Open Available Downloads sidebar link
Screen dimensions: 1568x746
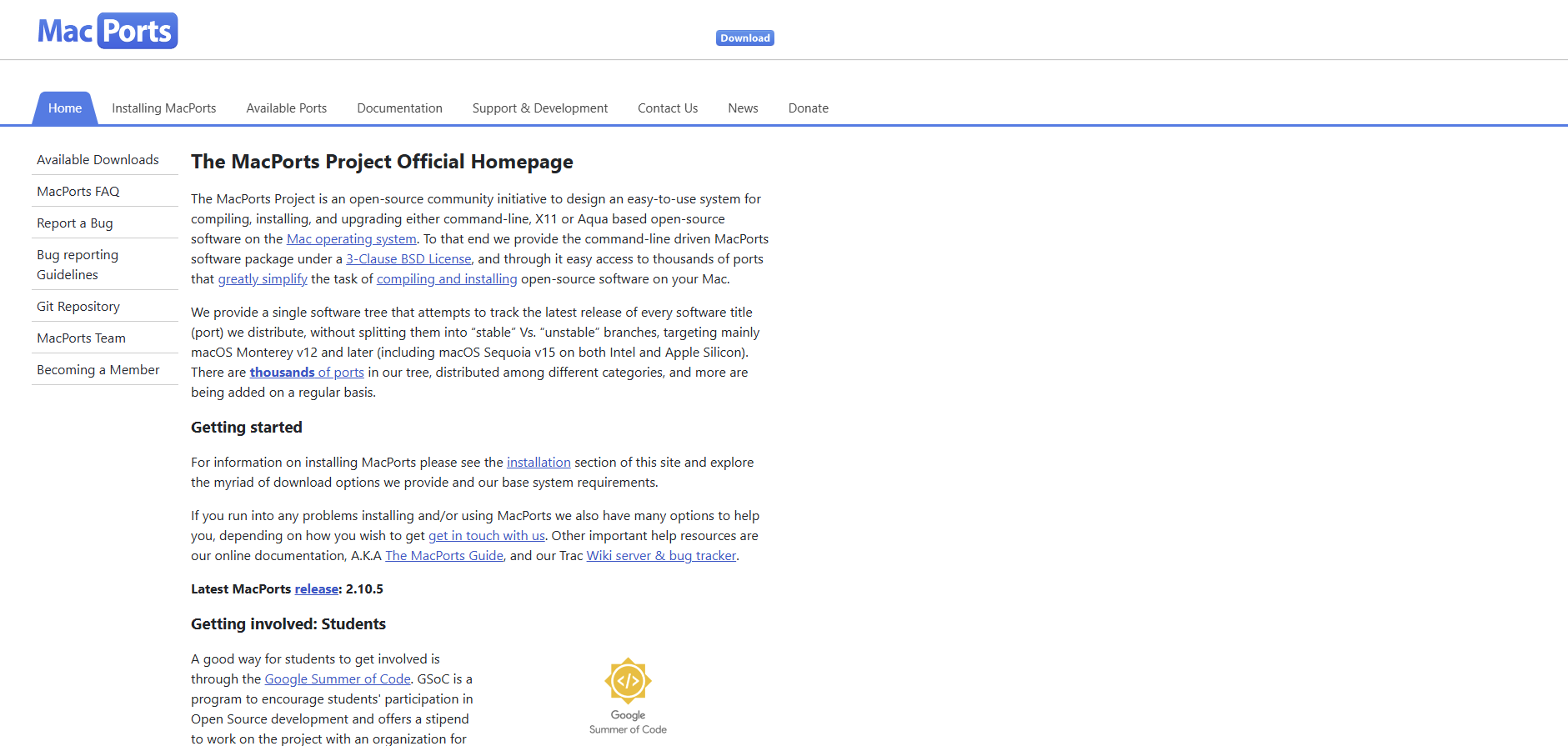[x=105, y=159]
